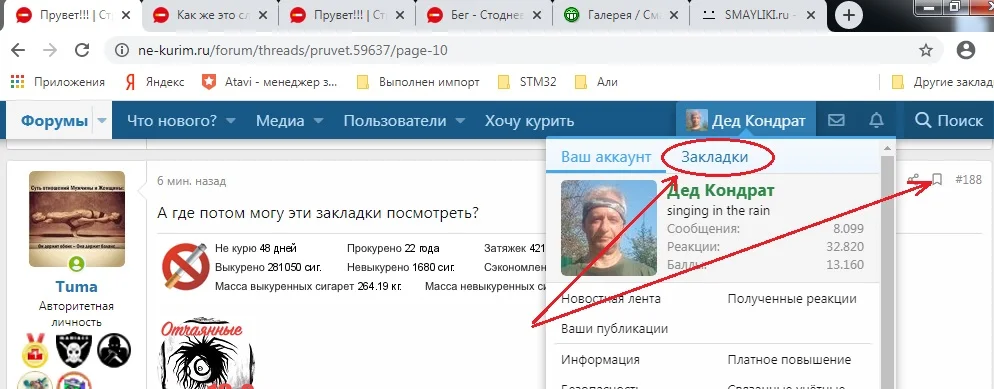Open the Ваши публикации link

click(615, 329)
